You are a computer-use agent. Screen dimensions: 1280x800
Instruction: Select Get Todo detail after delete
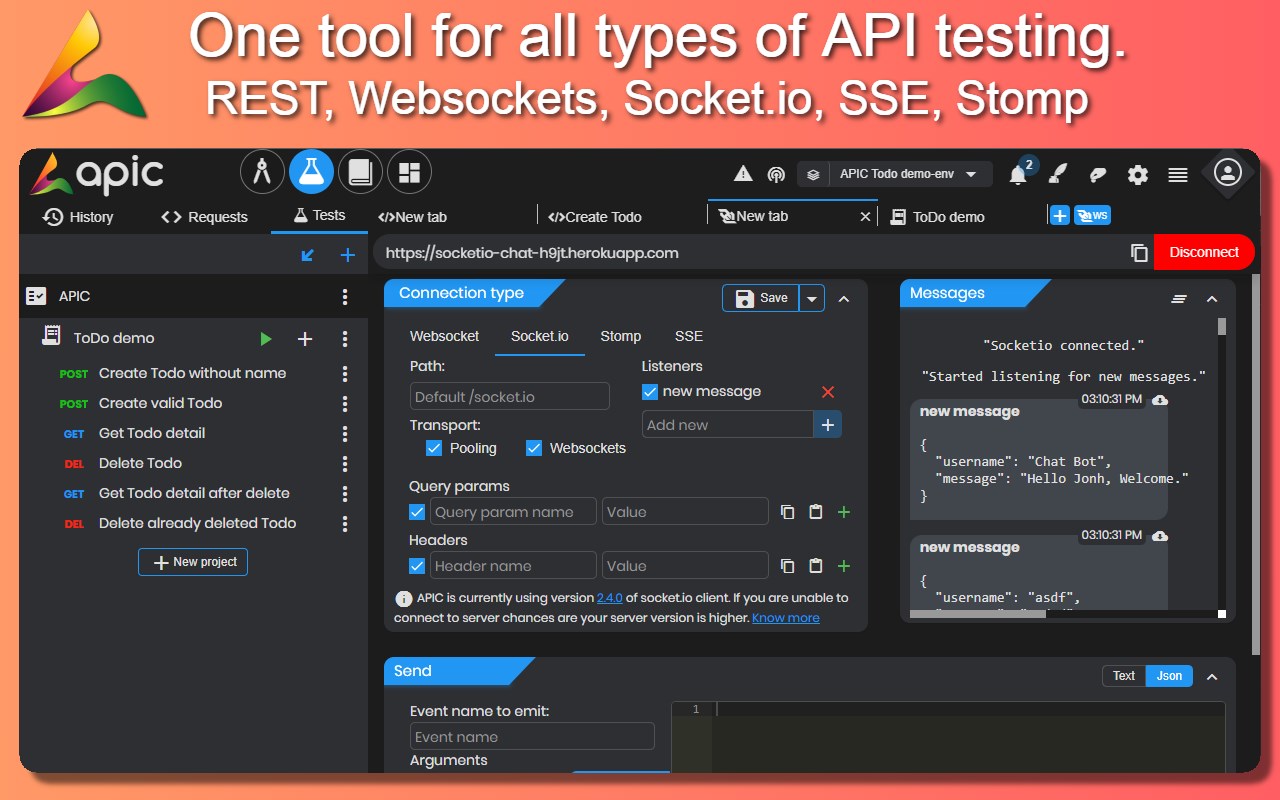point(194,493)
